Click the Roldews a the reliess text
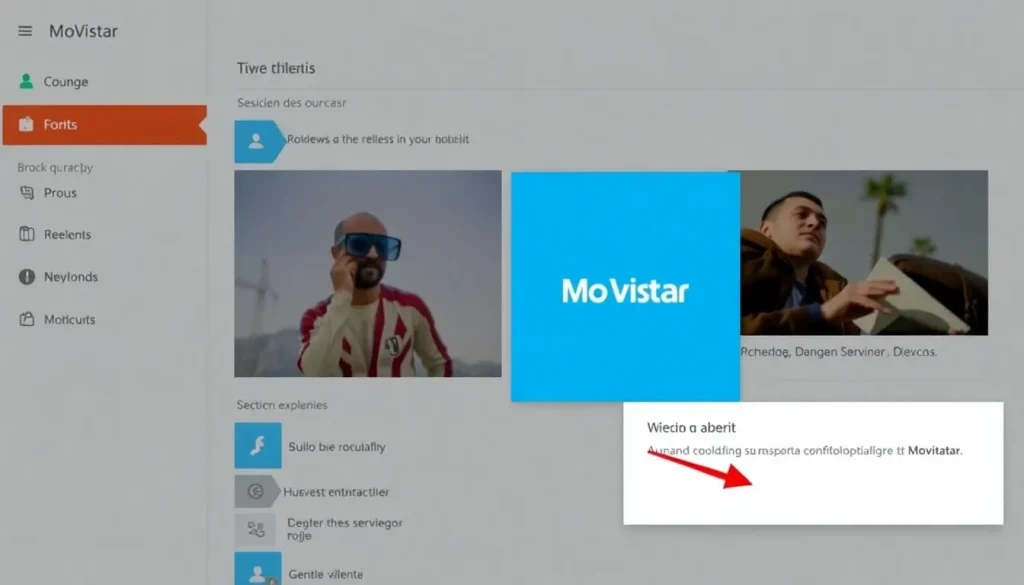Viewport: 1024px width, 585px height. [x=378, y=139]
